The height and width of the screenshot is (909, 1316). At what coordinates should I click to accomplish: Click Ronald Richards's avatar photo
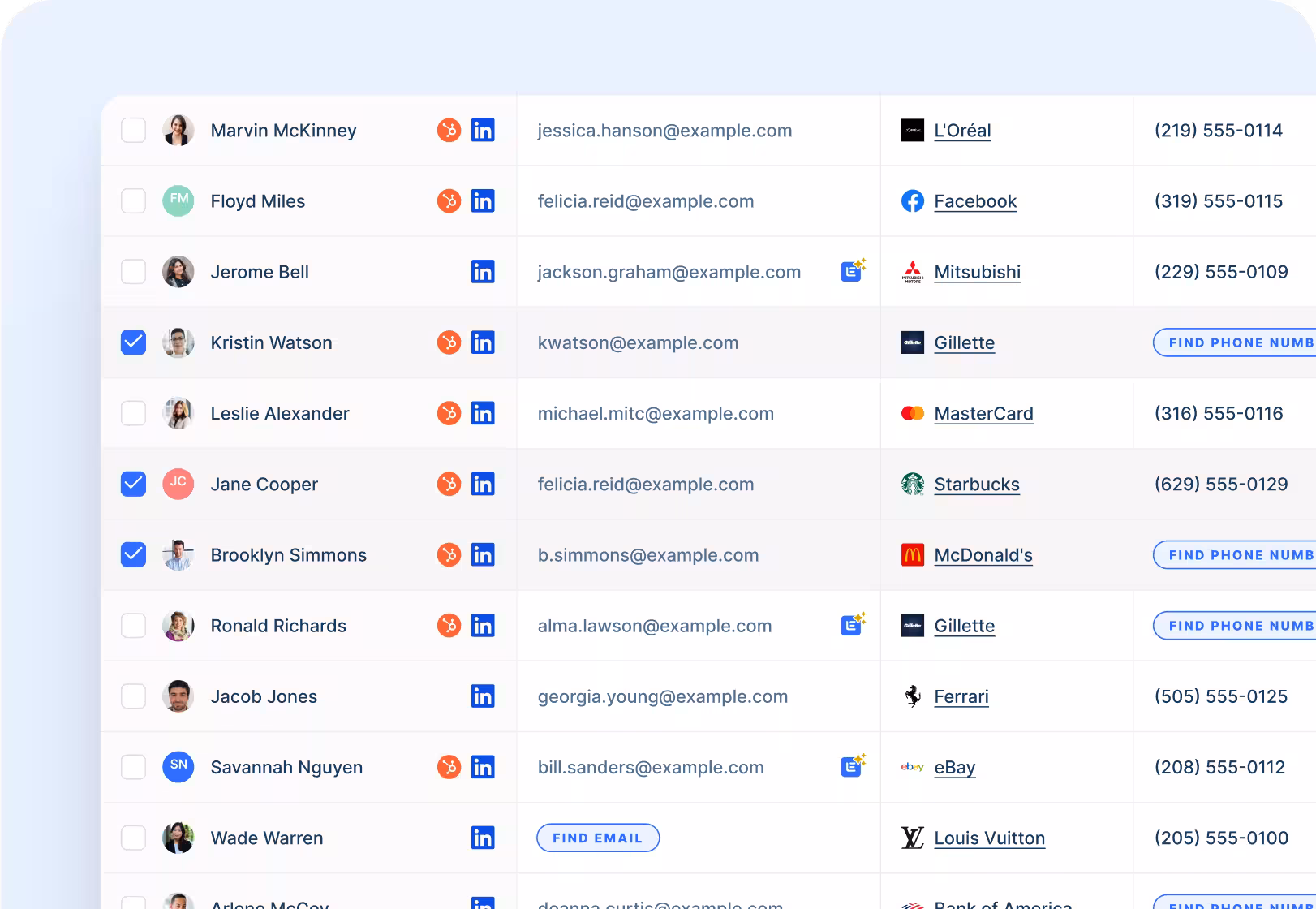178,626
